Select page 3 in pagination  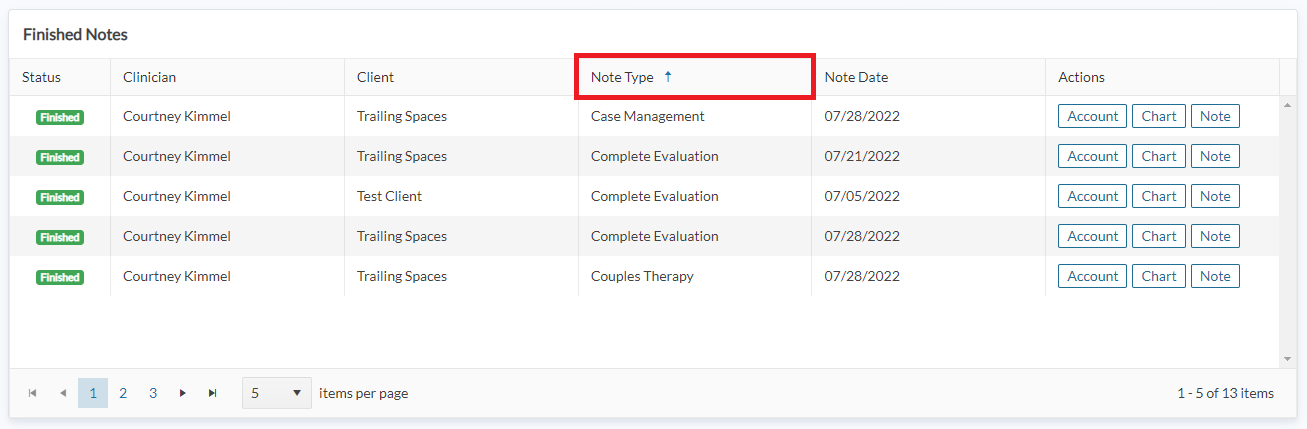click(x=153, y=393)
